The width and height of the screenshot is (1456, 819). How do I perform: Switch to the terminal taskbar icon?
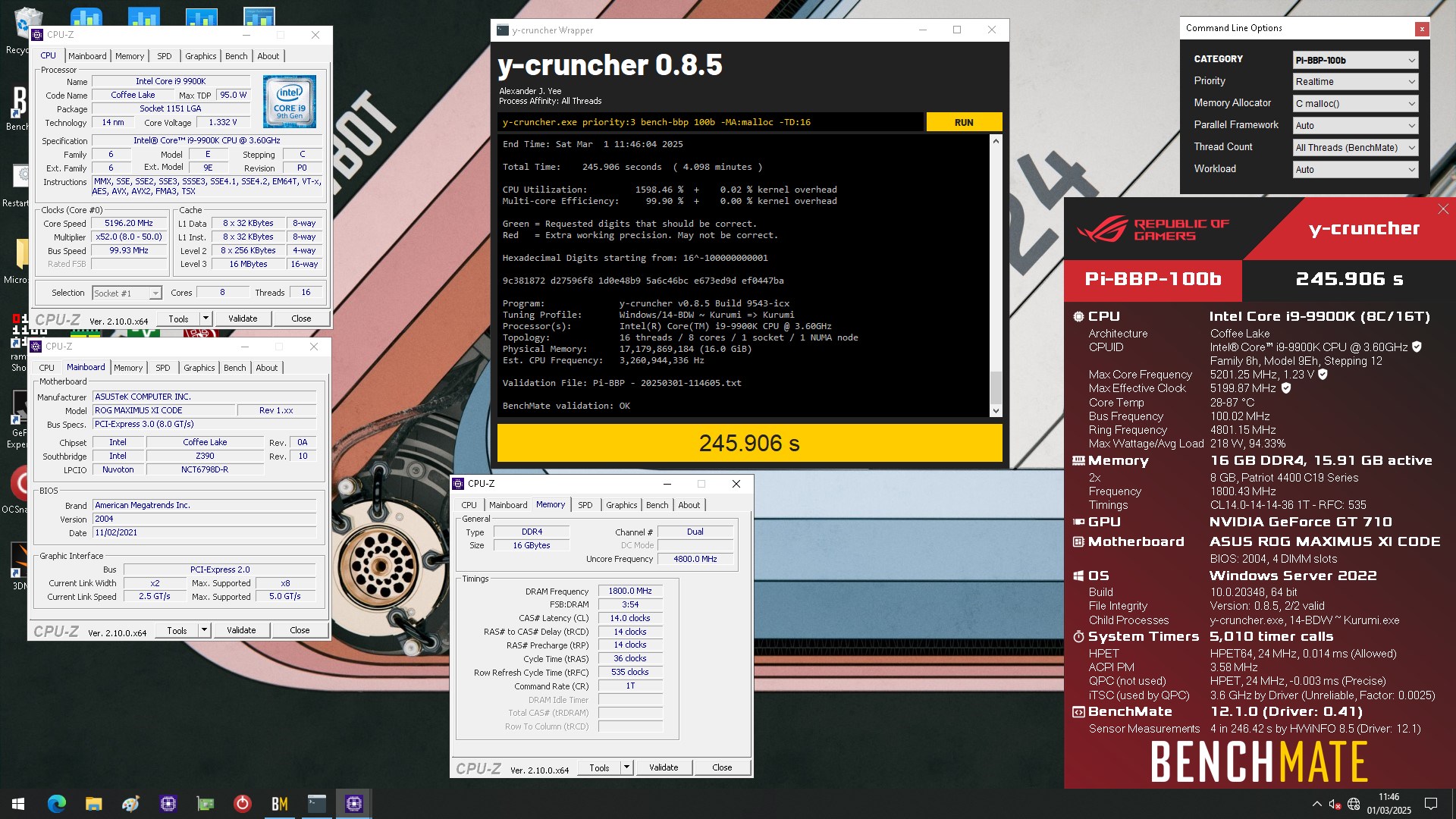pos(316,804)
